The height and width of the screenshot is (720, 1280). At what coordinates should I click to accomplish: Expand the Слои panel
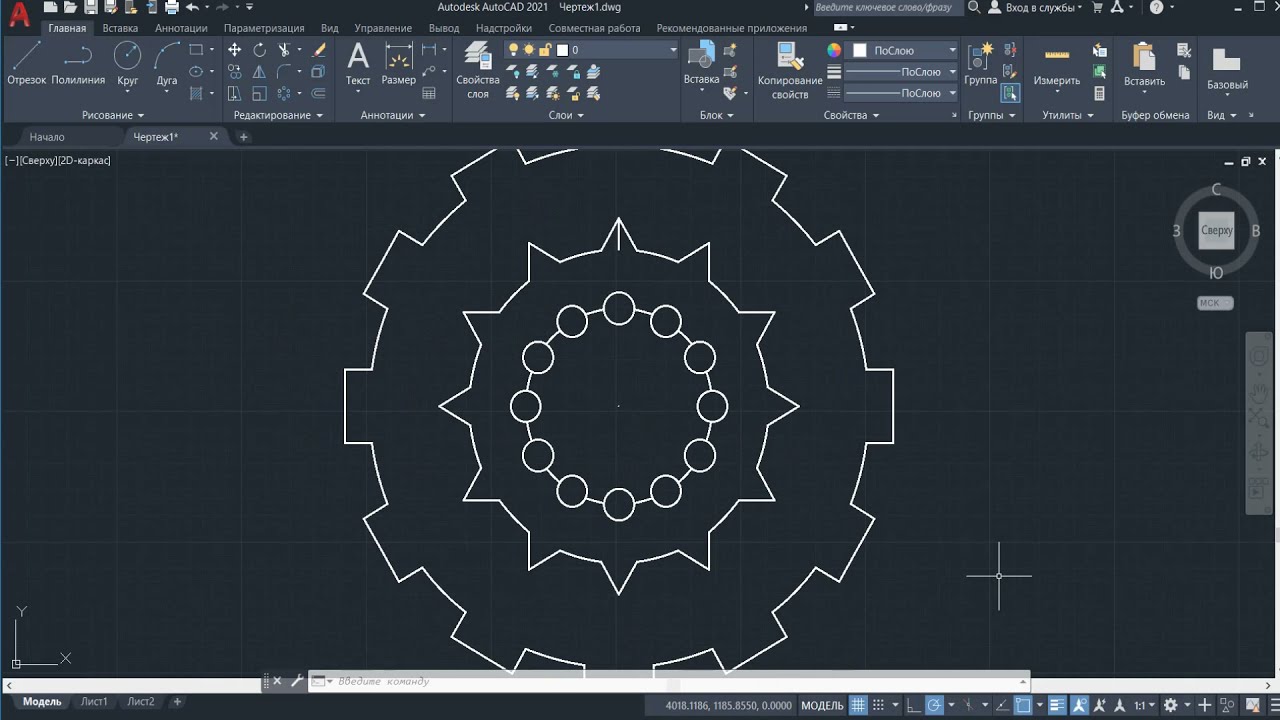tap(566, 115)
